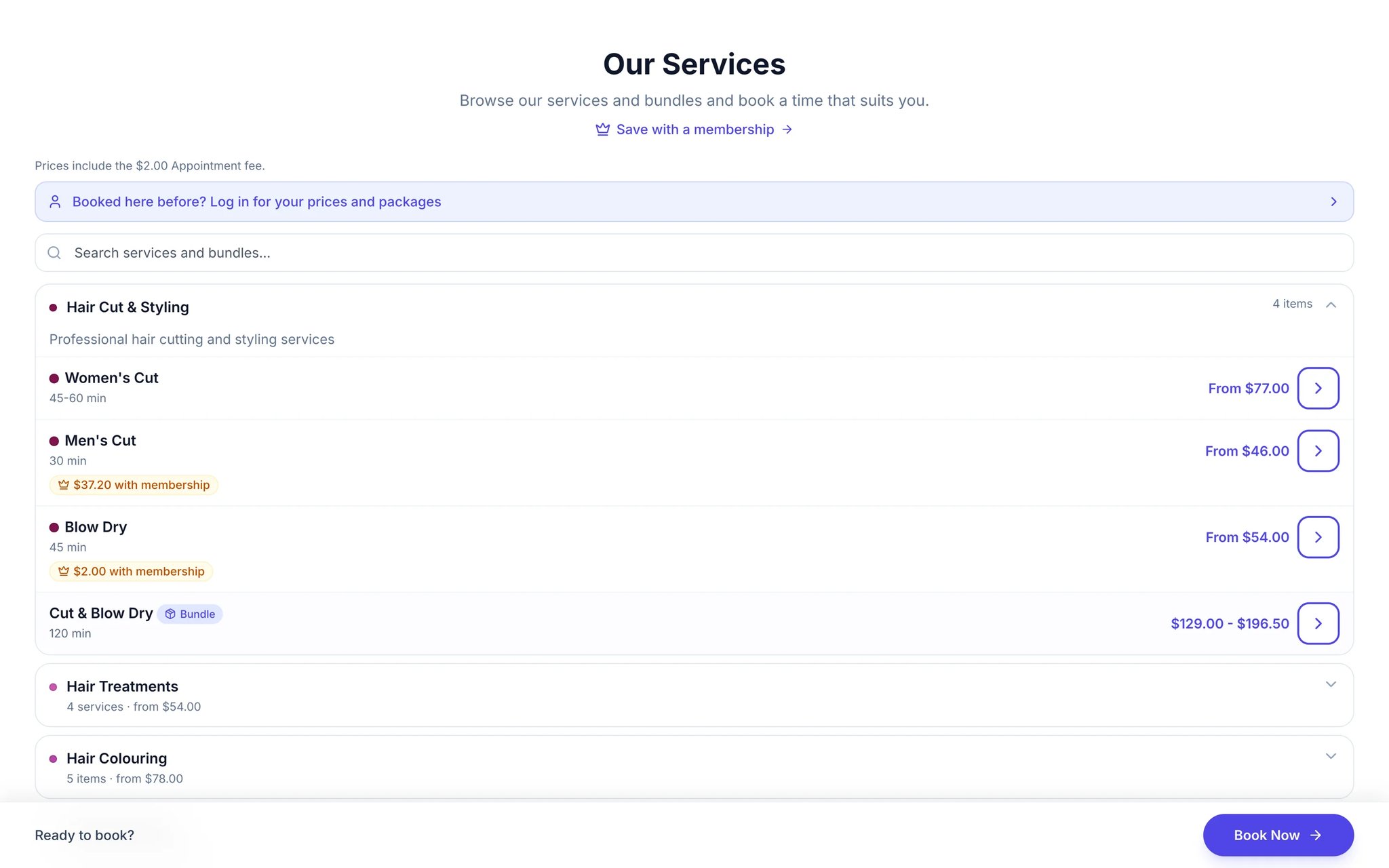
Task: Select the Men's Cut service name
Action: pyautogui.click(x=100, y=440)
